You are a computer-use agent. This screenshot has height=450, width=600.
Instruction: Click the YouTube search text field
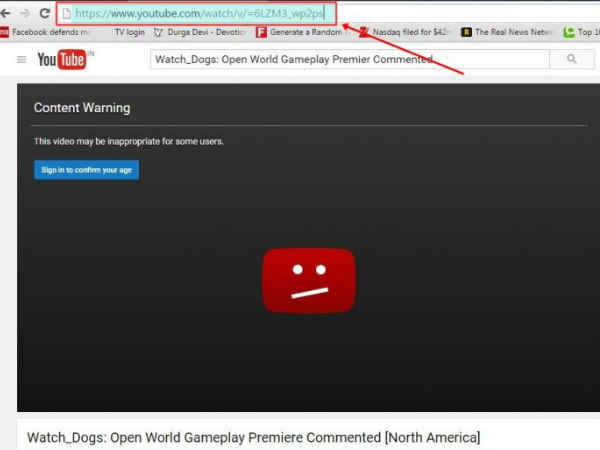[x=350, y=59]
